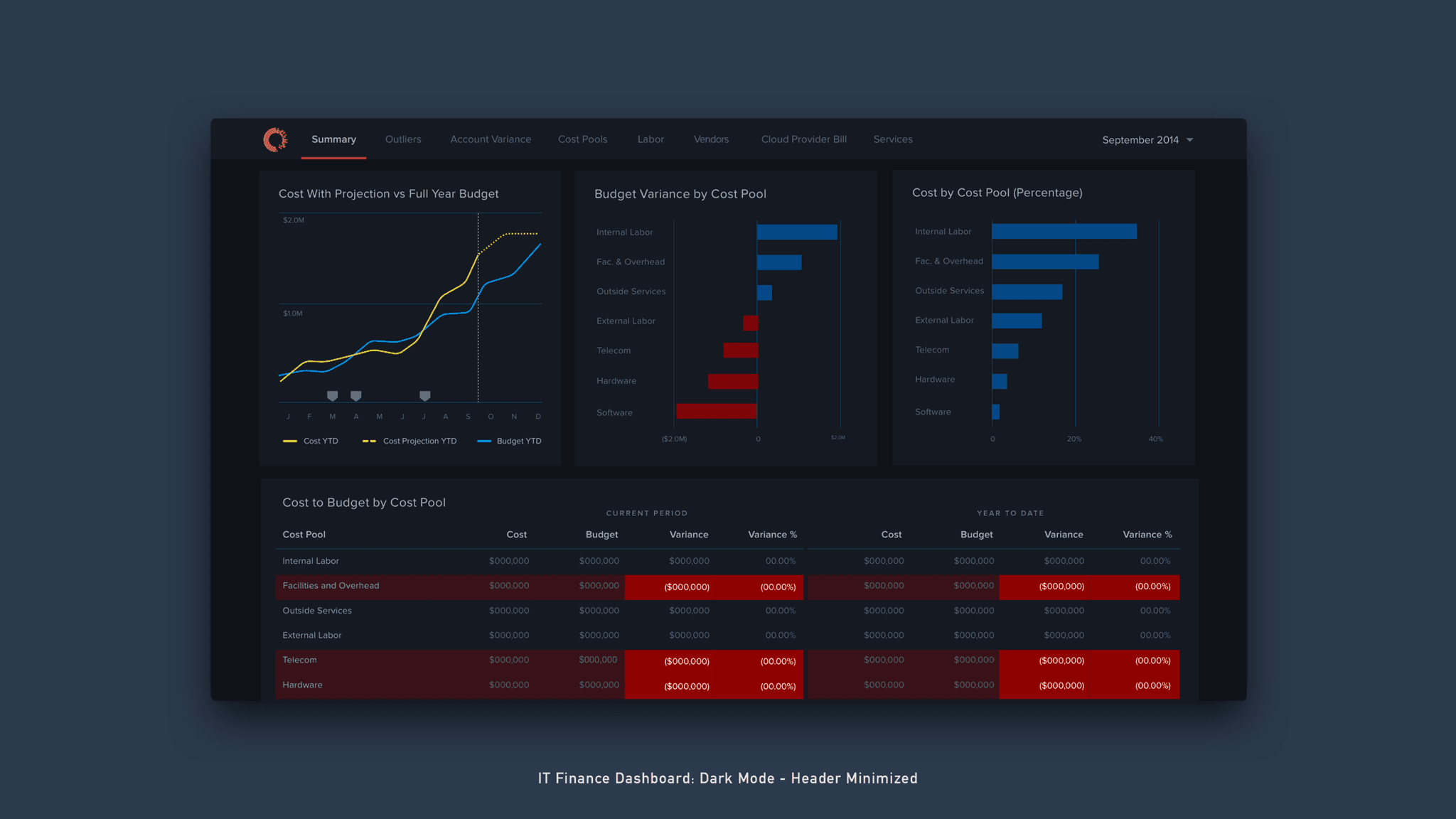Open the Account Variance tab
This screenshot has width=1456, height=819.
[490, 139]
